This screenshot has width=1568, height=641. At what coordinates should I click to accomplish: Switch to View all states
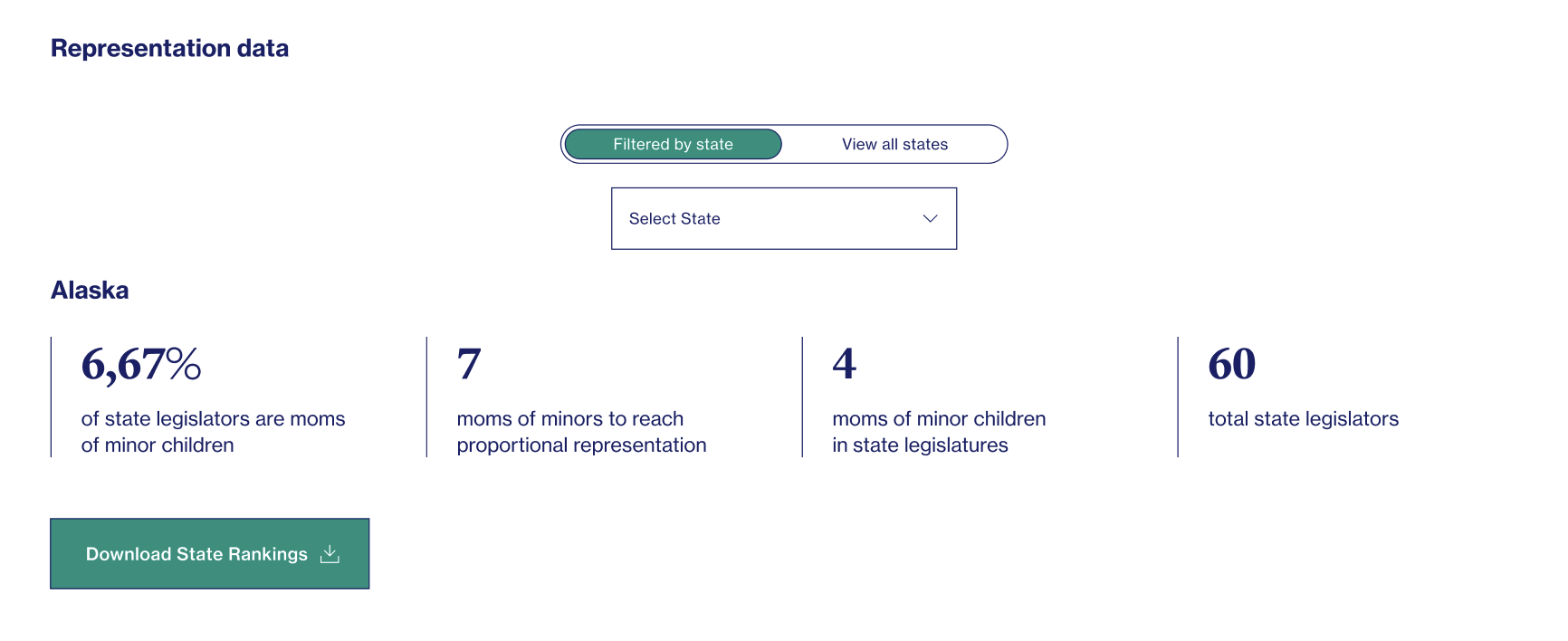coord(894,144)
